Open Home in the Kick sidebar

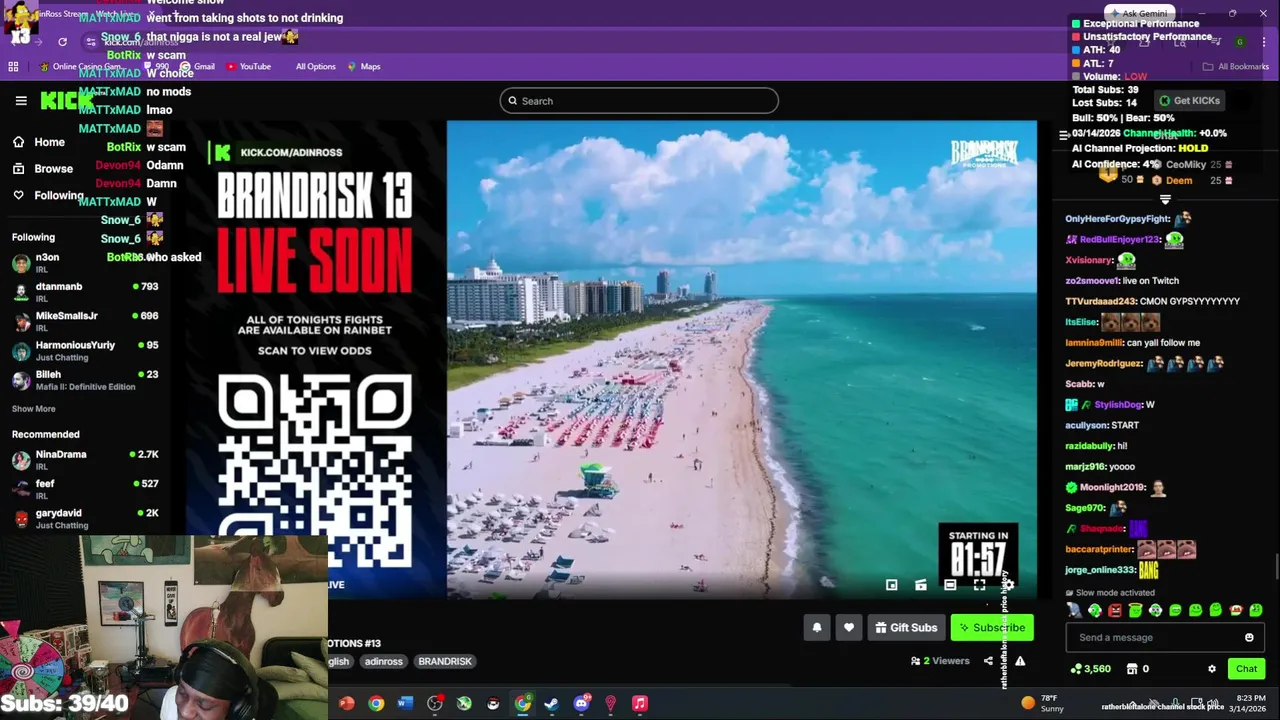point(40,142)
